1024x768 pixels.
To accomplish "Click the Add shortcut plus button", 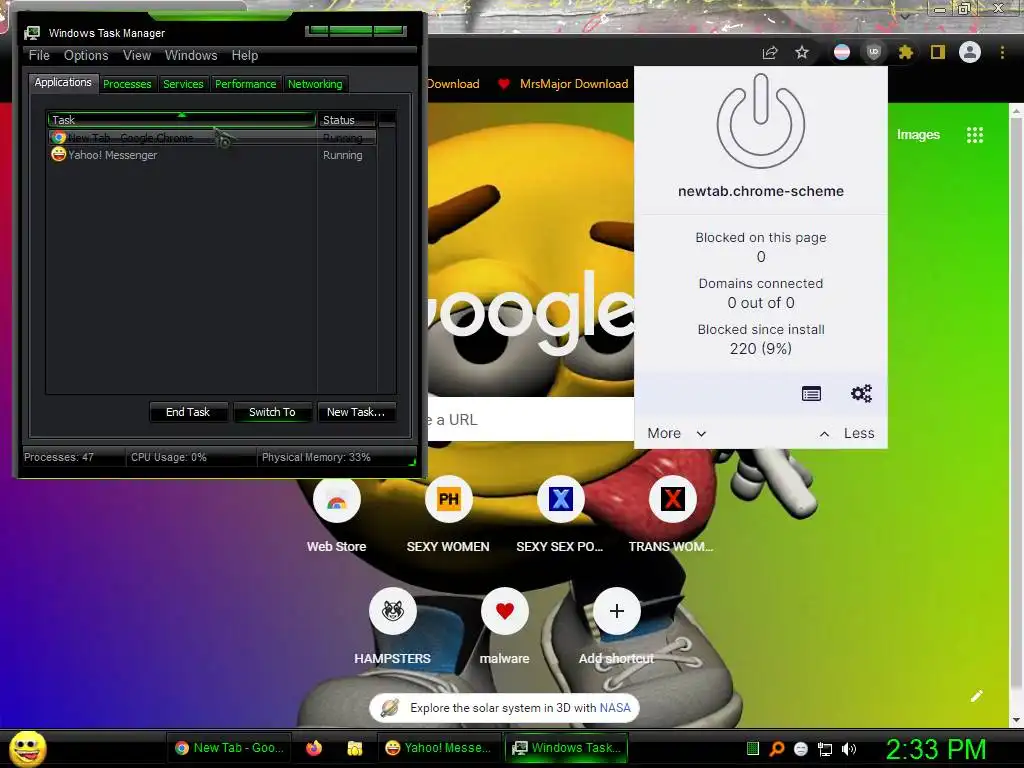I will (616, 611).
